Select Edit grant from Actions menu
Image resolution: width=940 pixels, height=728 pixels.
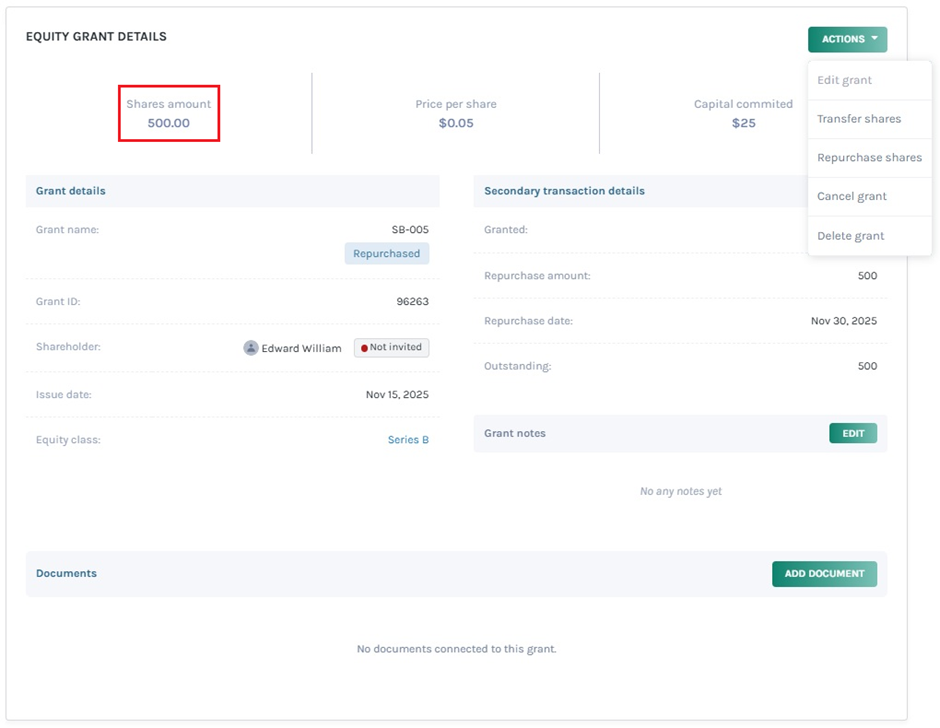point(844,80)
